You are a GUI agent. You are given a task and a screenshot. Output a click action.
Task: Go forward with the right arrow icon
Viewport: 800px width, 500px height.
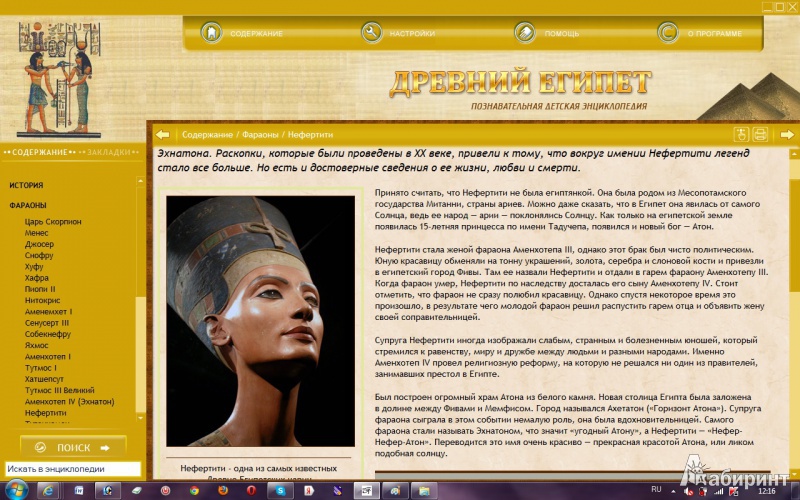787,135
